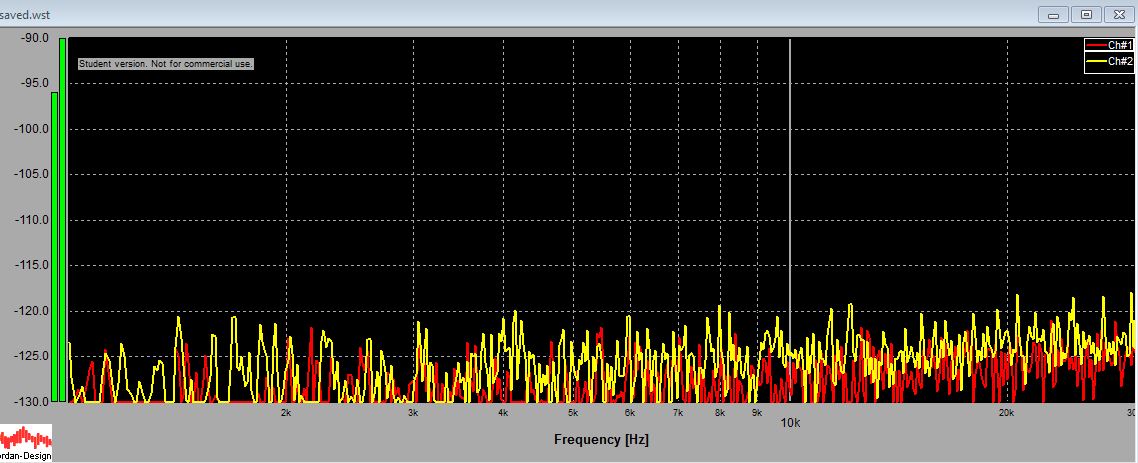The height and width of the screenshot is (463, 1138).
Task: Click the Frequency [Hz] axis label
Action: click(601, 440)
